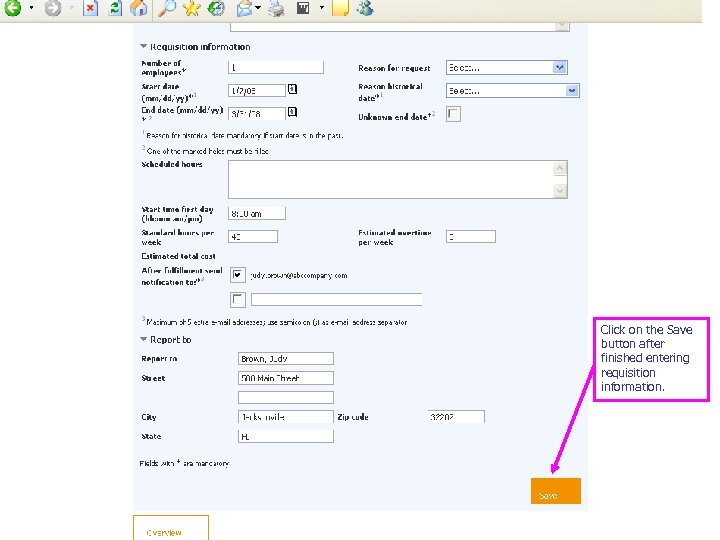
Task: Expand the Mail dropdown arrow
Action: click(x=258, y=8)
